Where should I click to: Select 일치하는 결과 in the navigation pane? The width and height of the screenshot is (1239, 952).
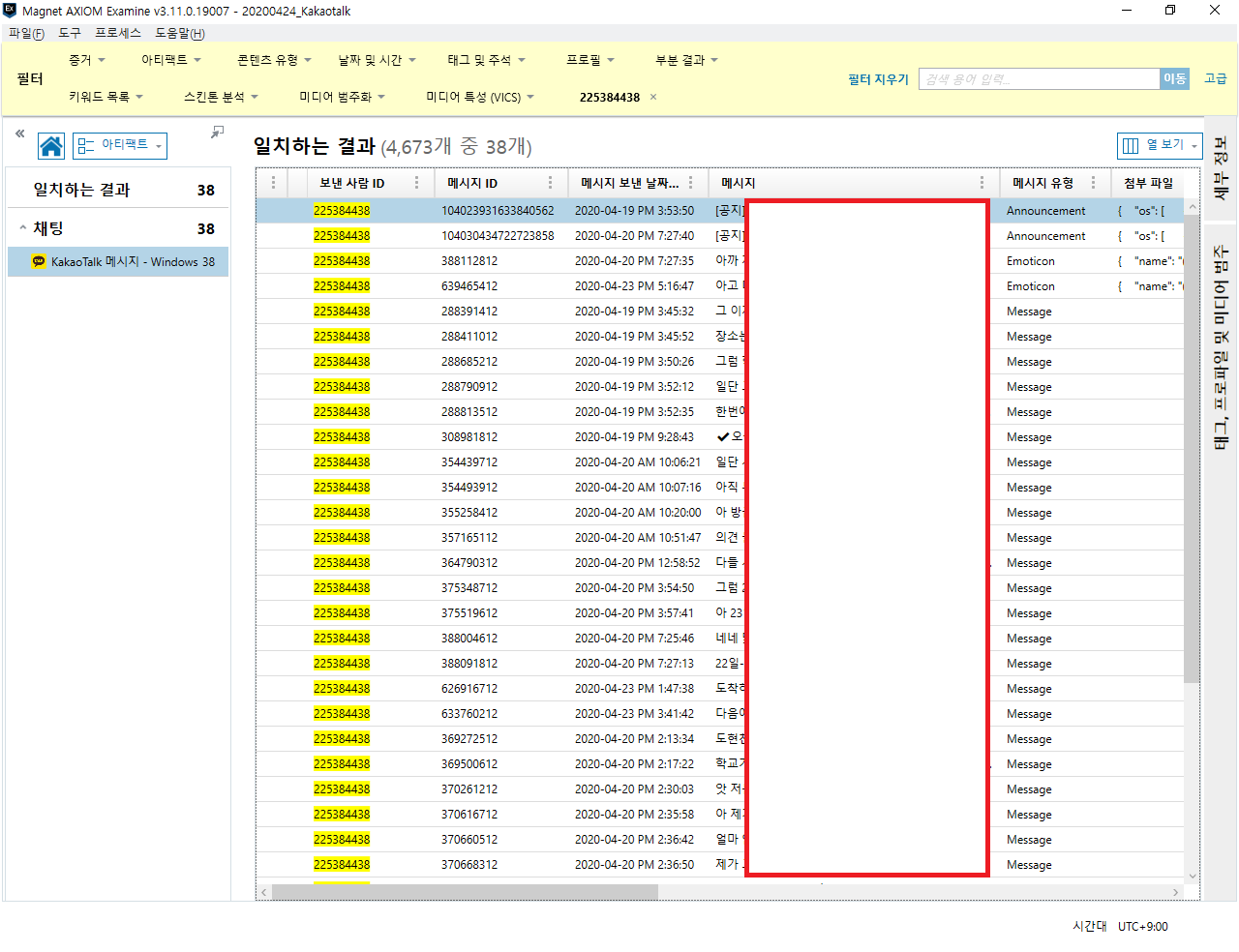tap(118, 190)
